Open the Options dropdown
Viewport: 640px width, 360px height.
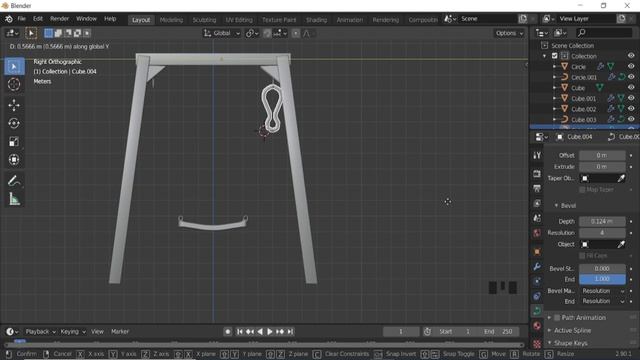click(509, 33)
